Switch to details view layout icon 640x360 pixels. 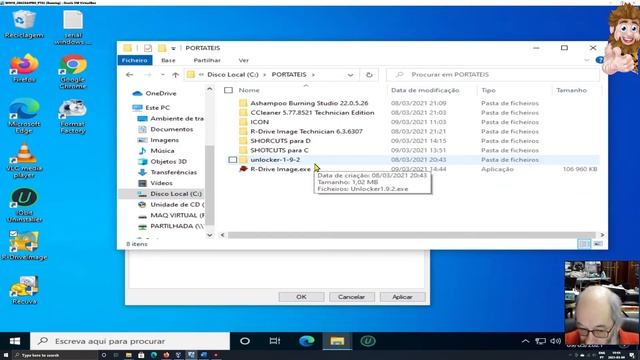(x=584, y=244)
